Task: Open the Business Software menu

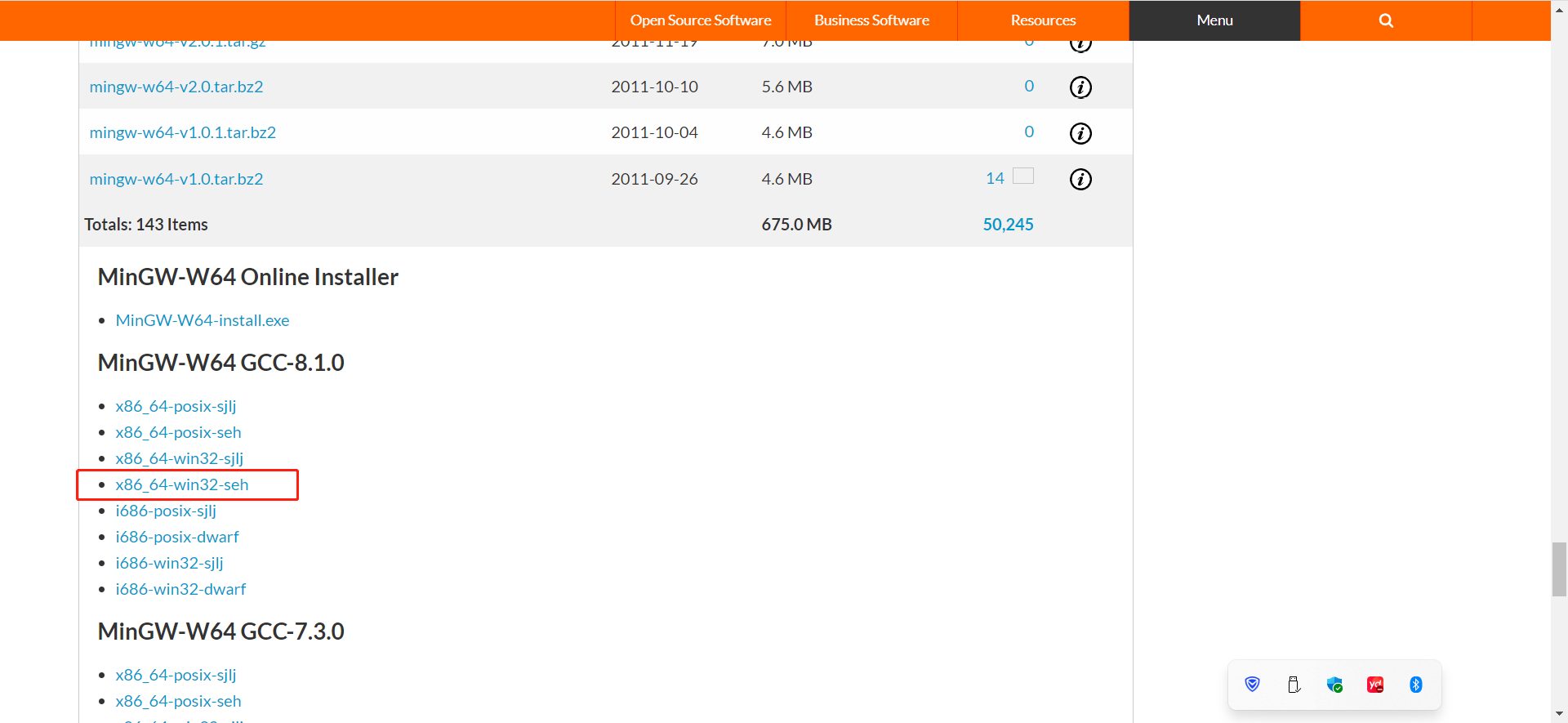Action: pyautogui.click(x=871, y=20)
